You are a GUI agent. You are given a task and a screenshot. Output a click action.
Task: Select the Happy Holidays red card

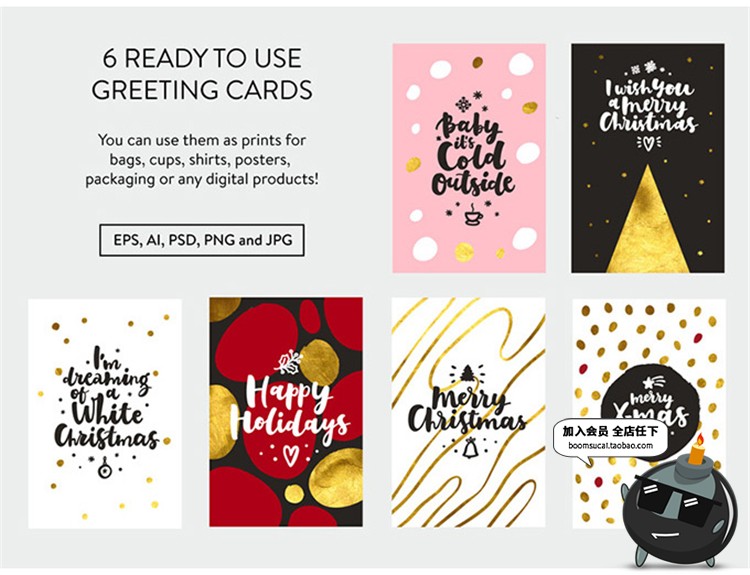tap(286, 412)
